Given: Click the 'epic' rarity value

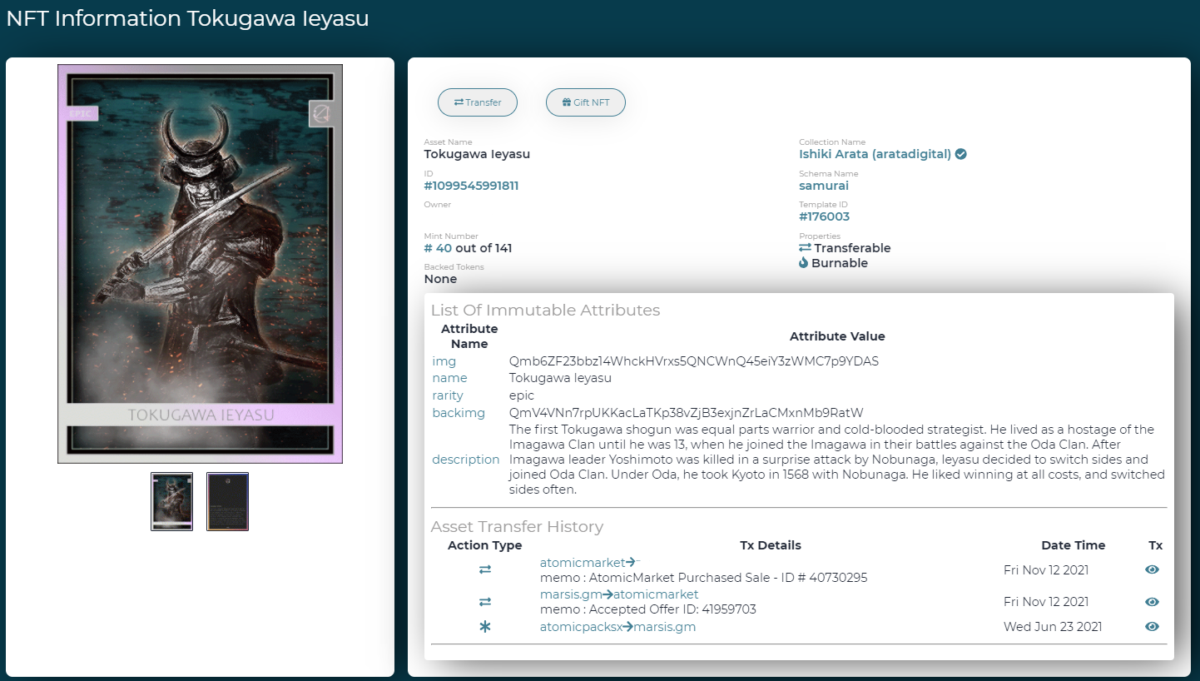Looking at the screenshot, I should click(522, 396).
